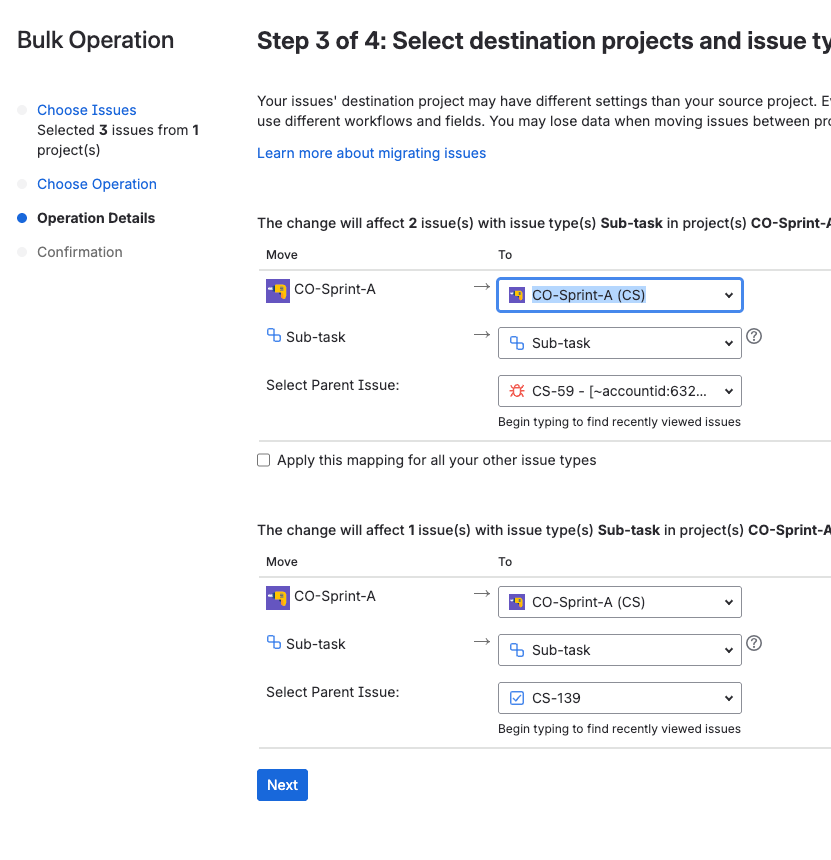Click the help icon beside the second Sub-task dropdown
831x860 pixels.
pos(755,644)
